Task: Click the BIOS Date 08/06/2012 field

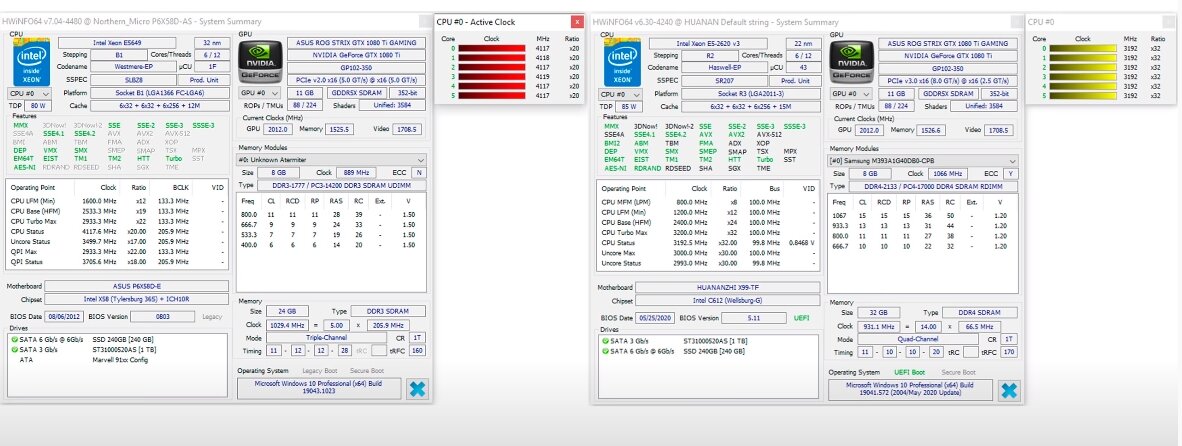Action: coord(66,316)
